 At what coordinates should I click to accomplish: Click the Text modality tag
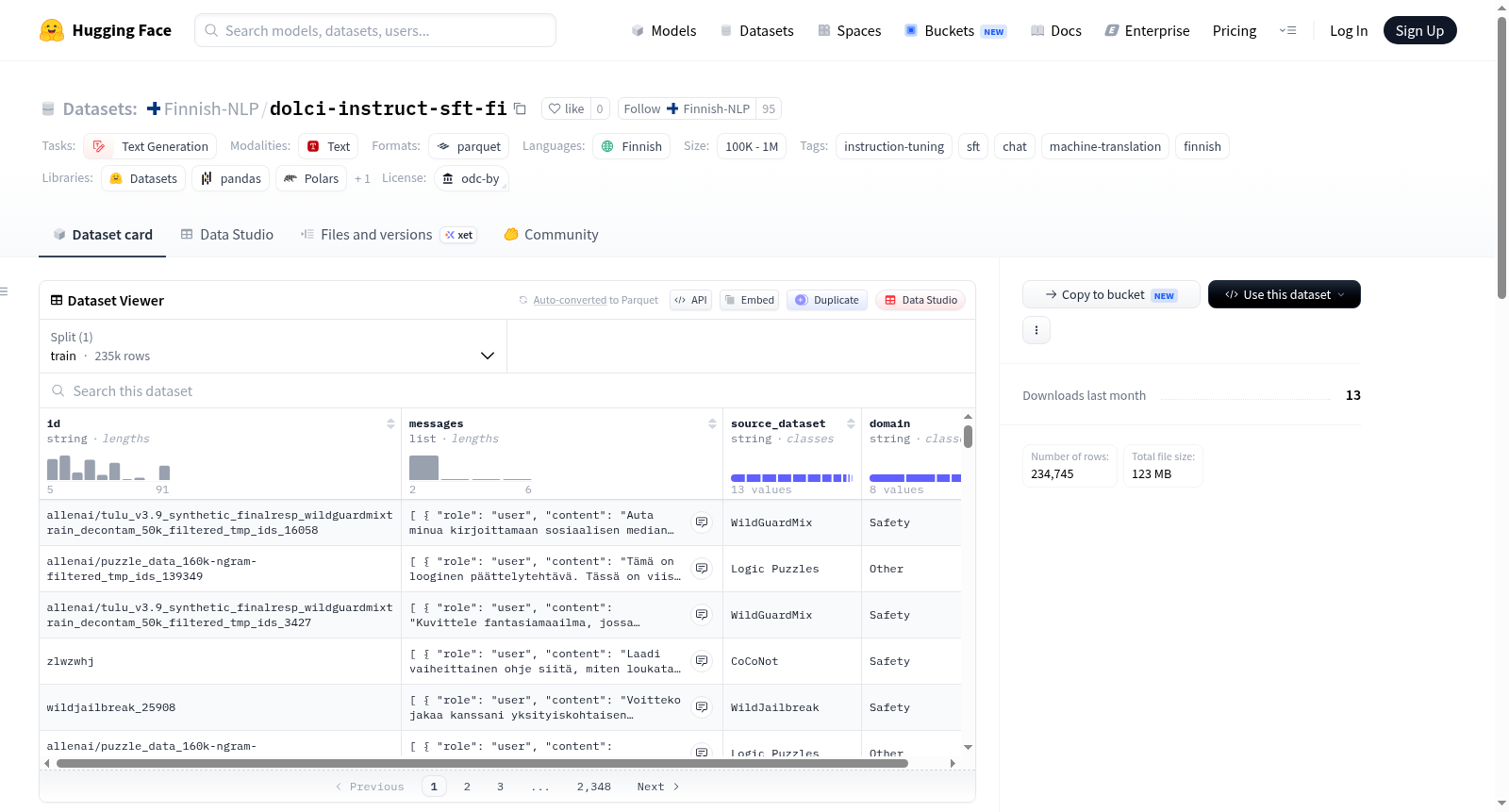click(328, 146)
